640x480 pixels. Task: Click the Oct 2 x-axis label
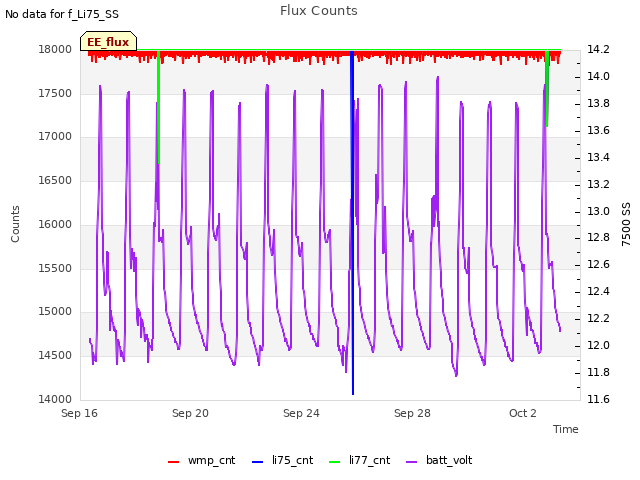(x=523, y=413)
